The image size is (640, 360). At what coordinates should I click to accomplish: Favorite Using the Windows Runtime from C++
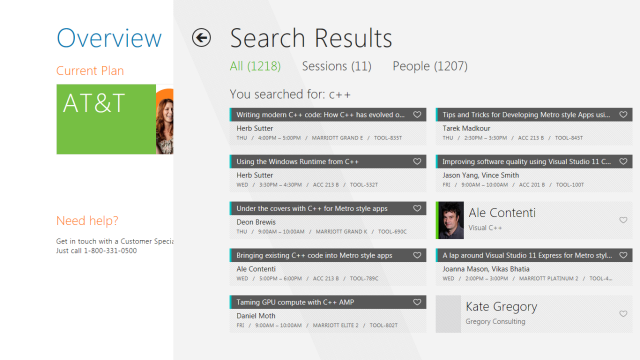[x=417, y=162]
